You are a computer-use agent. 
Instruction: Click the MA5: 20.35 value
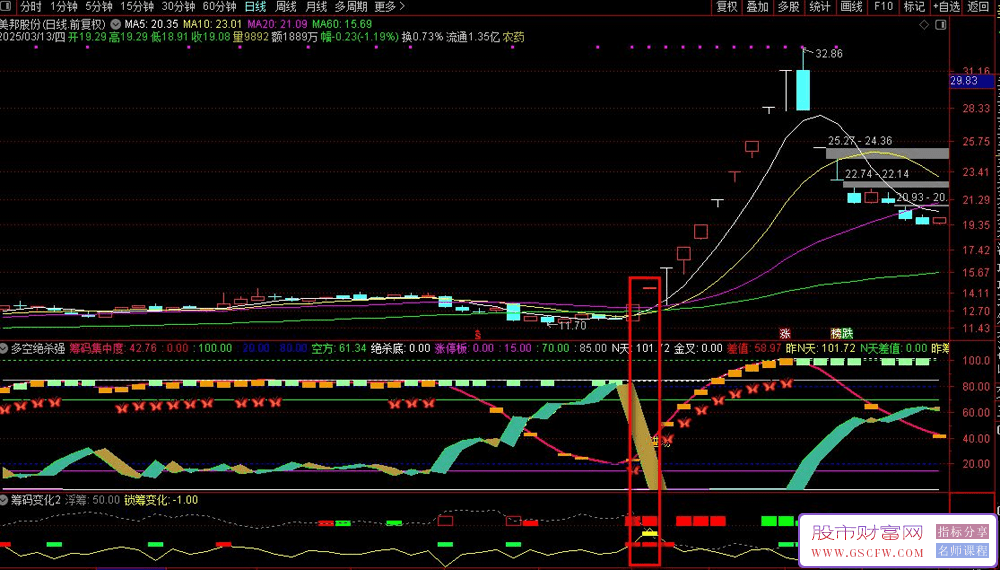point(151,24)
